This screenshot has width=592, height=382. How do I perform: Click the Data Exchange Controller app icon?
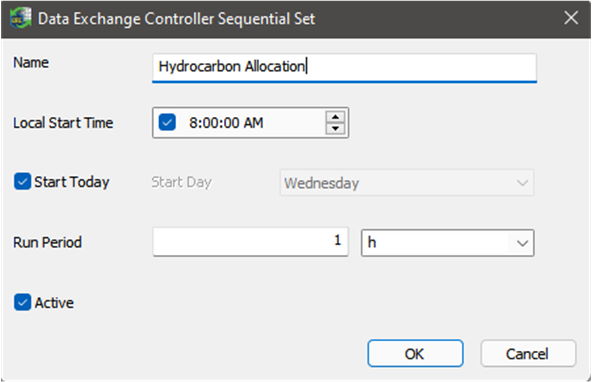20,18
